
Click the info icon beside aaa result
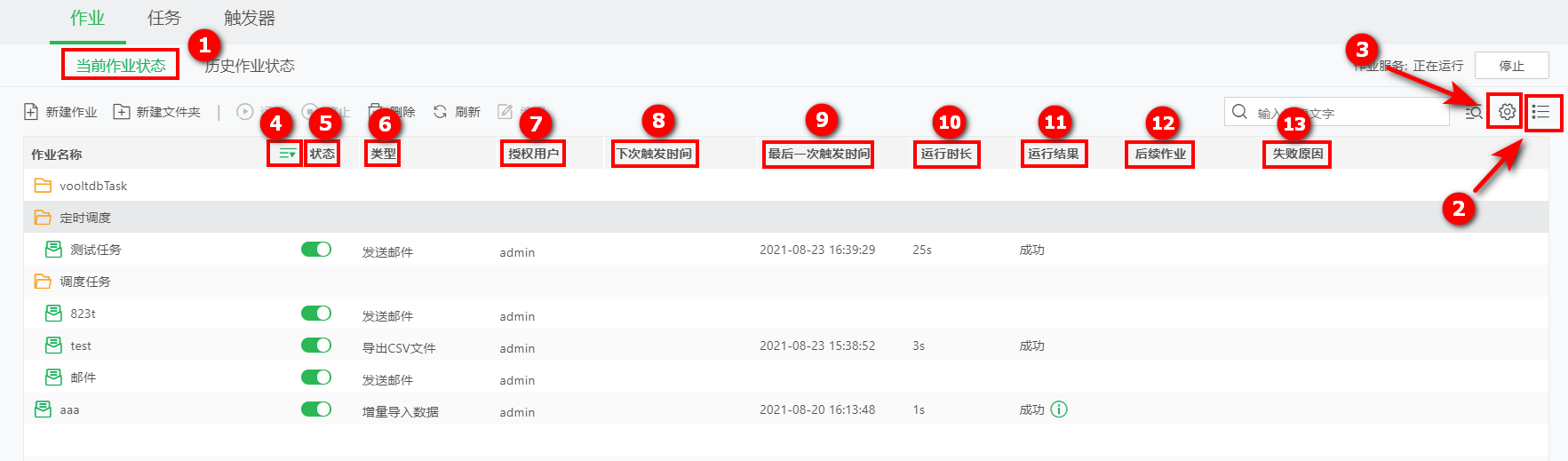tap(1059, 409)
